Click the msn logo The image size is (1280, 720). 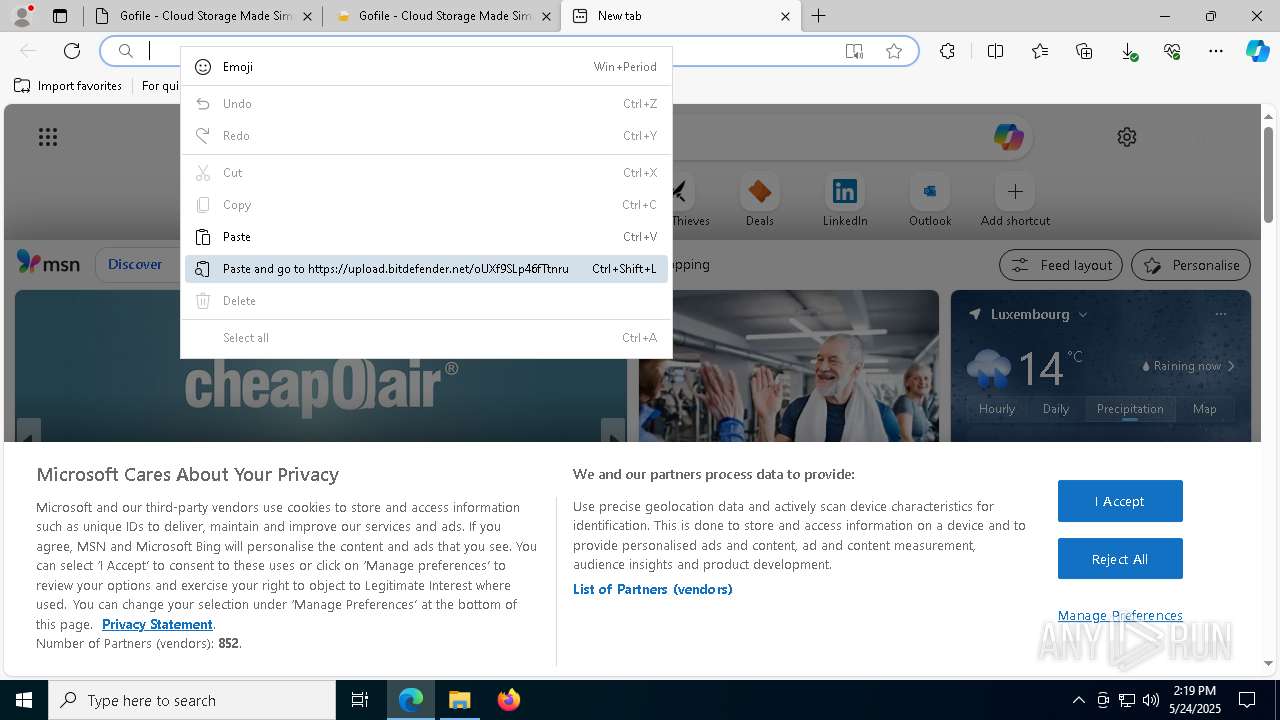tap(48, 264)
